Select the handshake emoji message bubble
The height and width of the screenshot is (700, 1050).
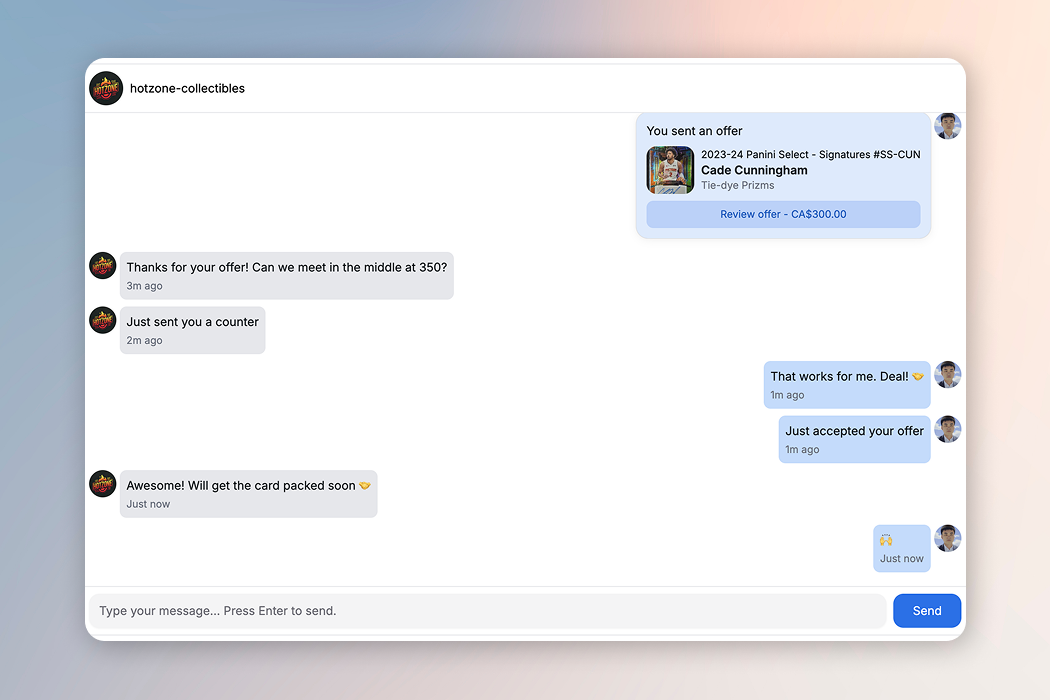coord(901,547)
